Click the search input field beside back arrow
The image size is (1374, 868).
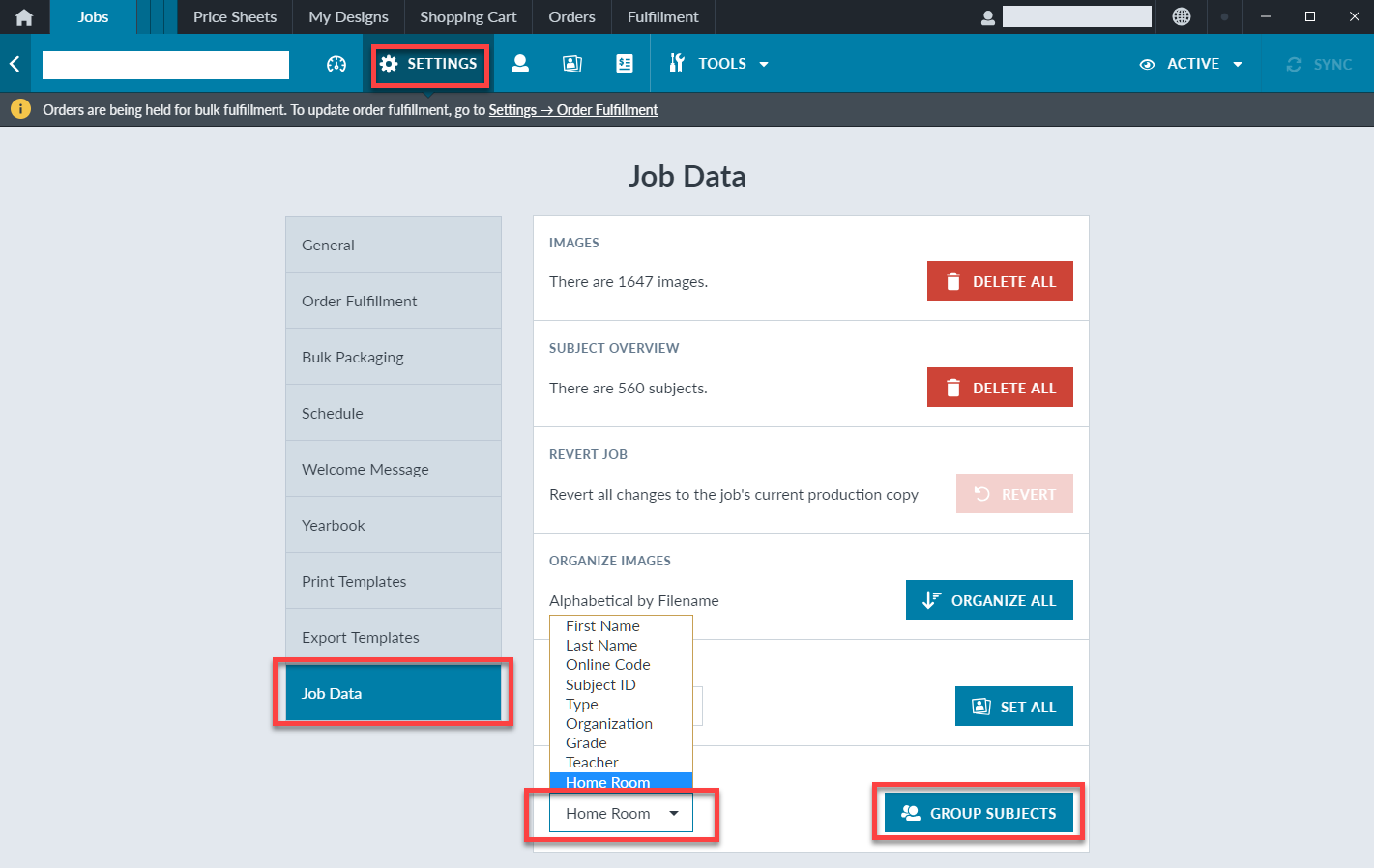[164, 64]
